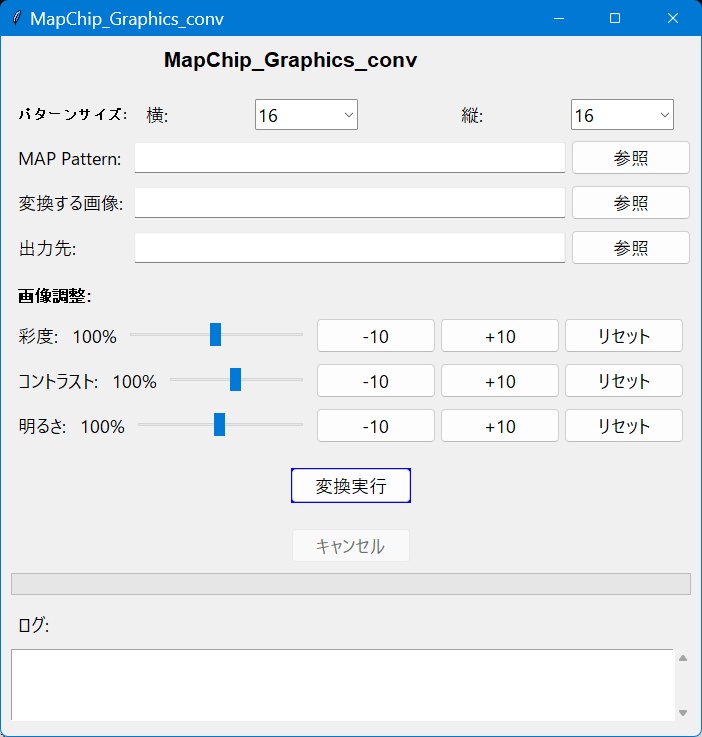Minimize the MapChip_Graphics_conv window
The height and width of the screenshot is (737, 702).
coord(559,18)
